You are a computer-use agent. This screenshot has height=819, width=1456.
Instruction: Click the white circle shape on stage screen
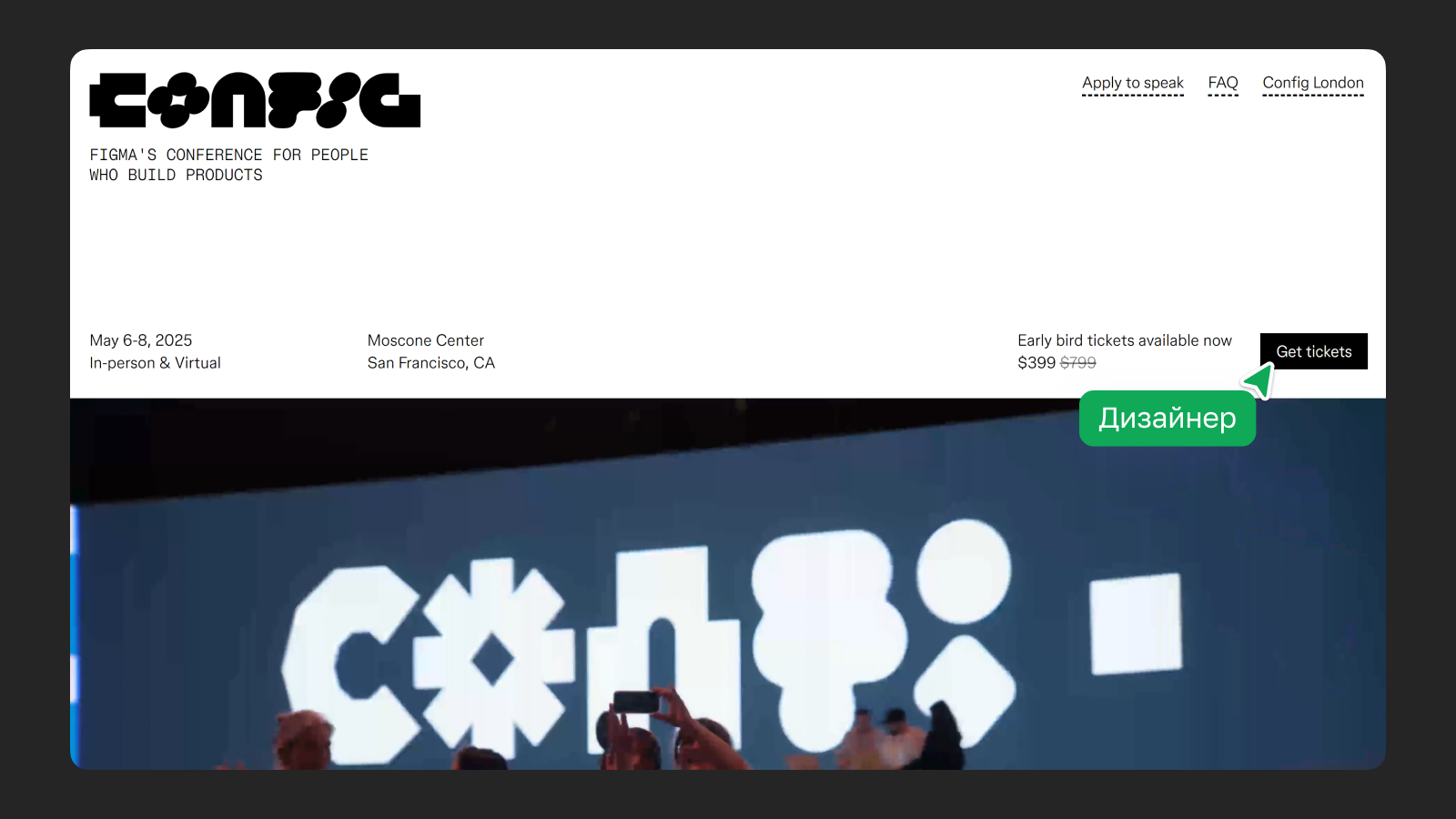(x=964, y=571)
